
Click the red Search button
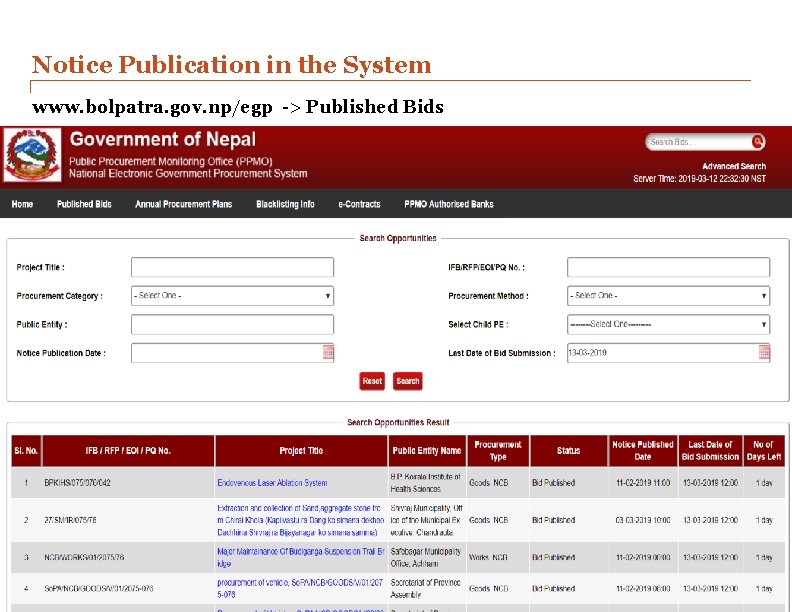408,381
